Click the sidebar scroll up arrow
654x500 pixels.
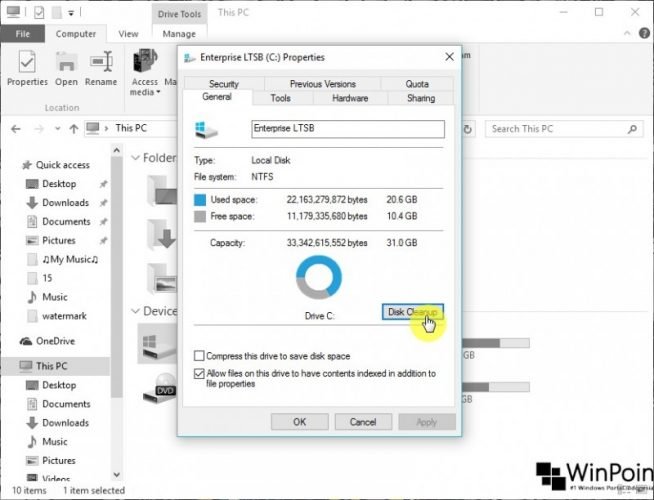[x=117, y=150]
